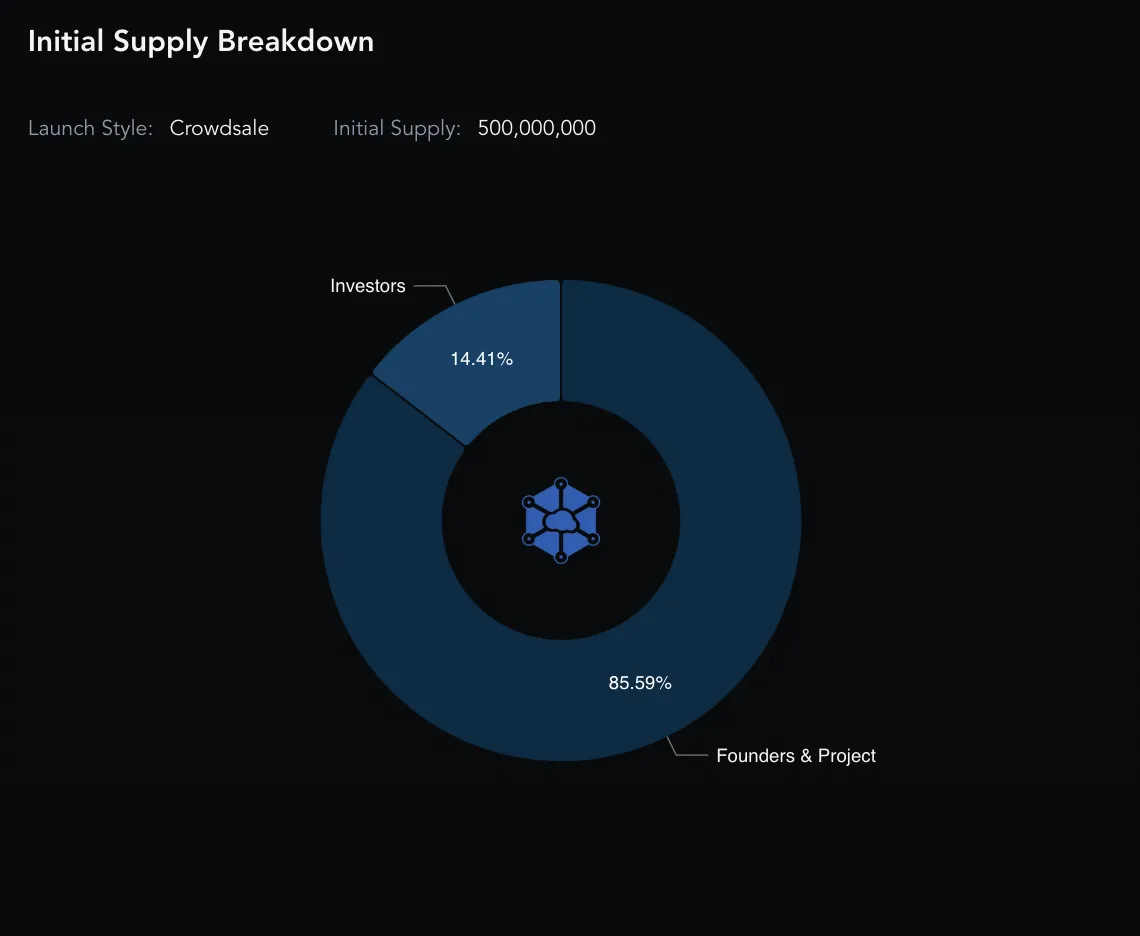Image resolution: width=1140 pixels, height=936 pixels.
Task: Click the Initial Supply field label
Action: [x=397, y=128]
